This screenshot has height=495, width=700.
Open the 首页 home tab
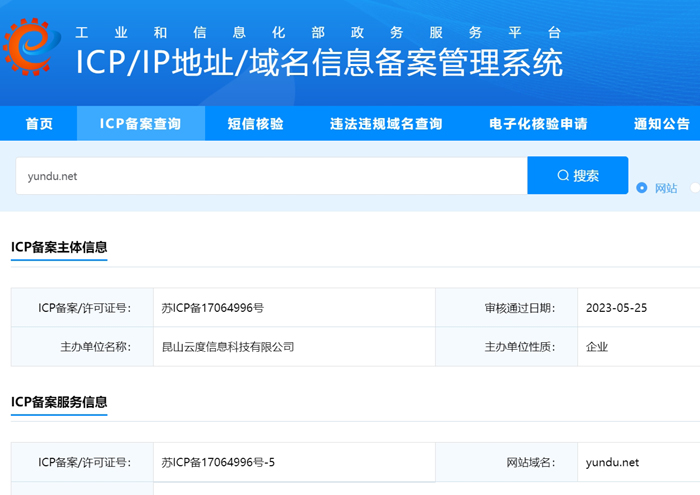click(x=39, y=124)
